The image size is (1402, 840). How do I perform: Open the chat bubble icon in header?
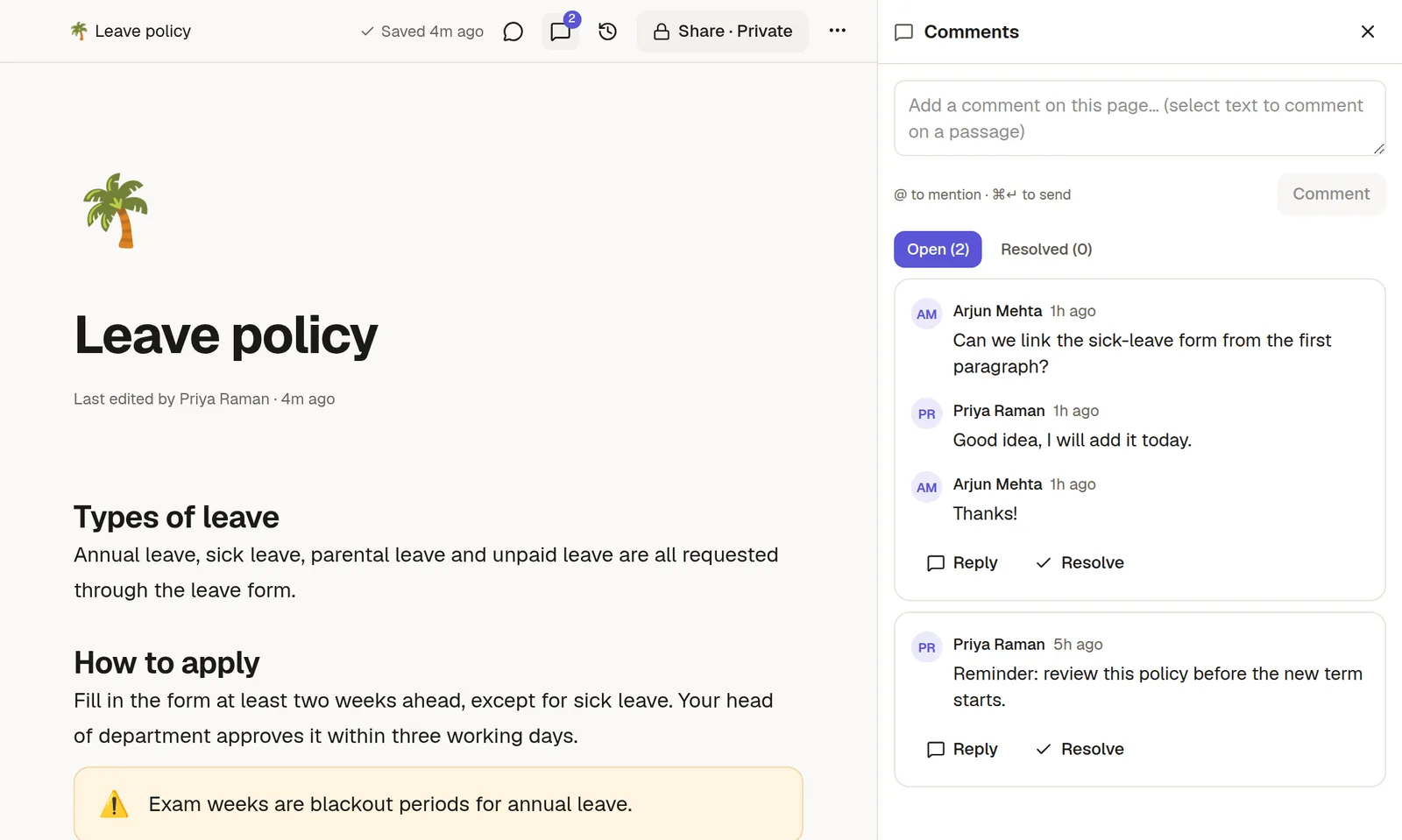(x=513, y=32)
